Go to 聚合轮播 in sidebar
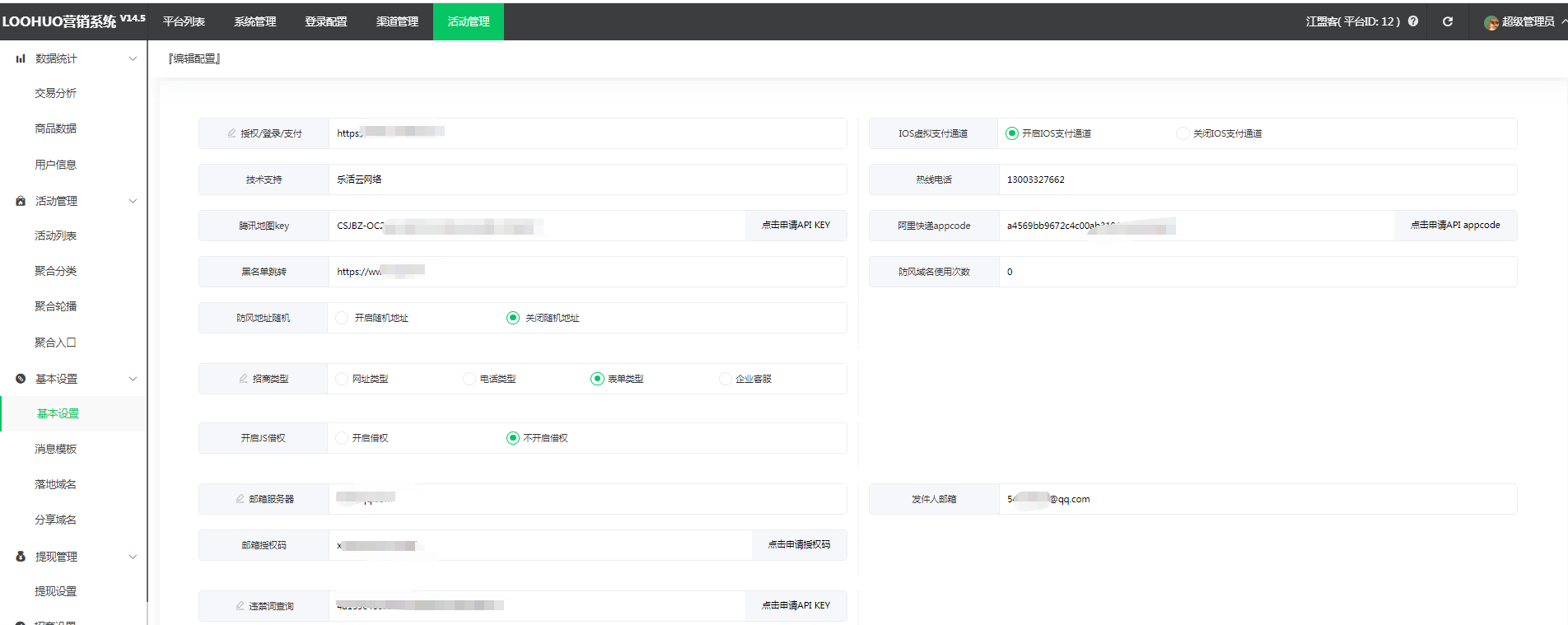This screenshot has width=1568, height=625. coord(55,306)
